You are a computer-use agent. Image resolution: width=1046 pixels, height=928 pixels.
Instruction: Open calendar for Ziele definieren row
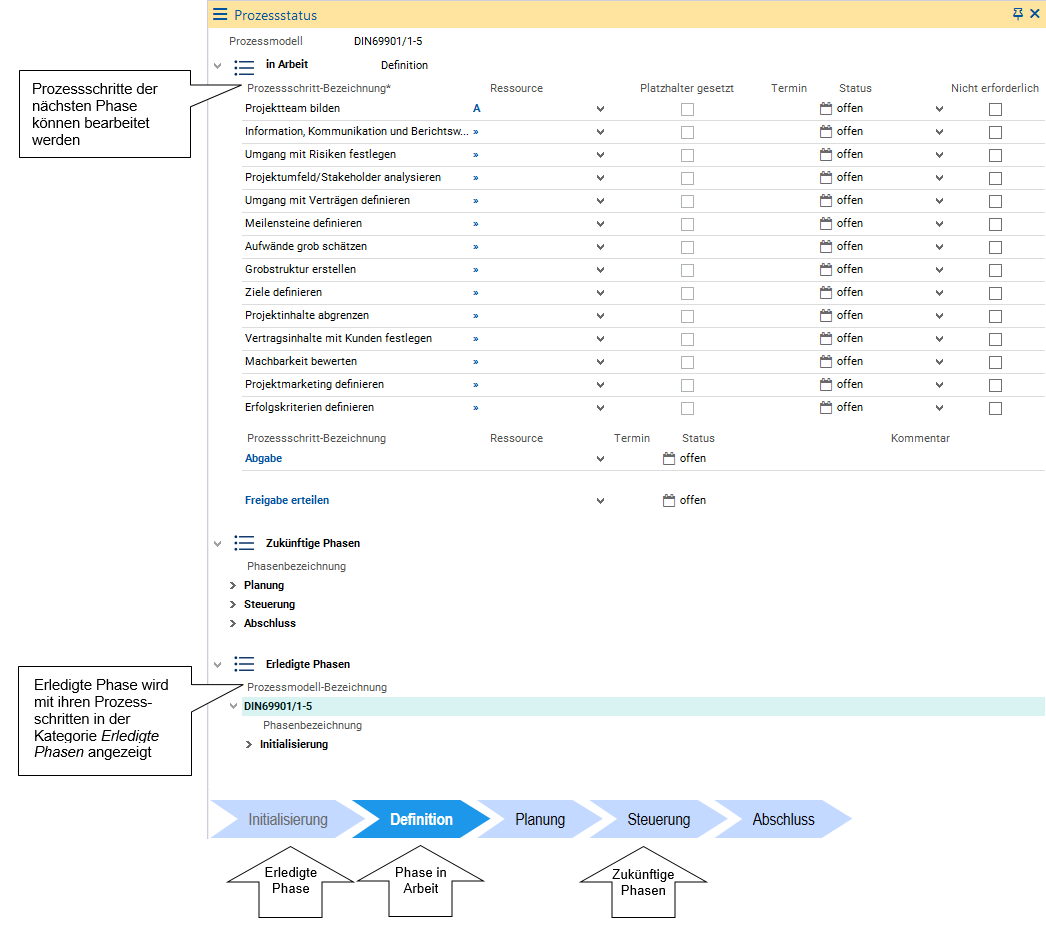tap(826, 293)
